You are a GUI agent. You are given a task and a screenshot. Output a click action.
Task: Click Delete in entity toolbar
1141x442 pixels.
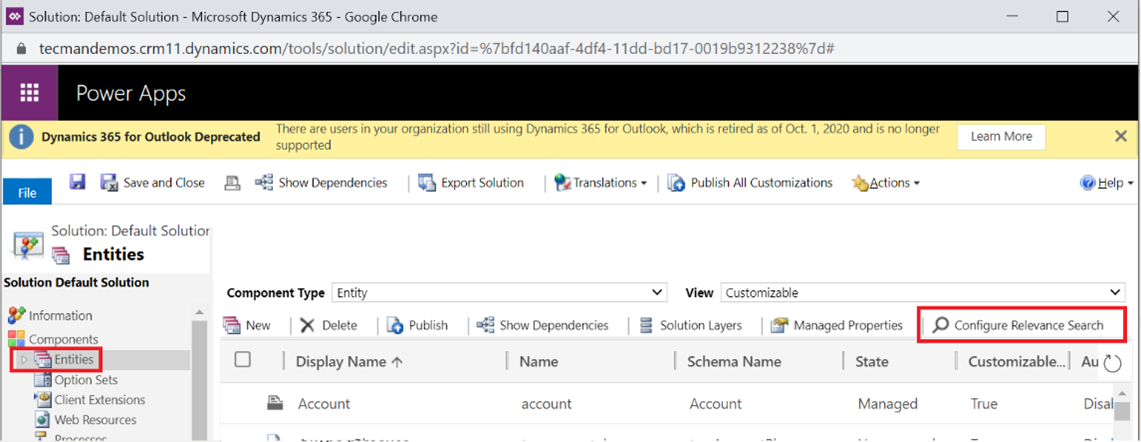[328, 325]
